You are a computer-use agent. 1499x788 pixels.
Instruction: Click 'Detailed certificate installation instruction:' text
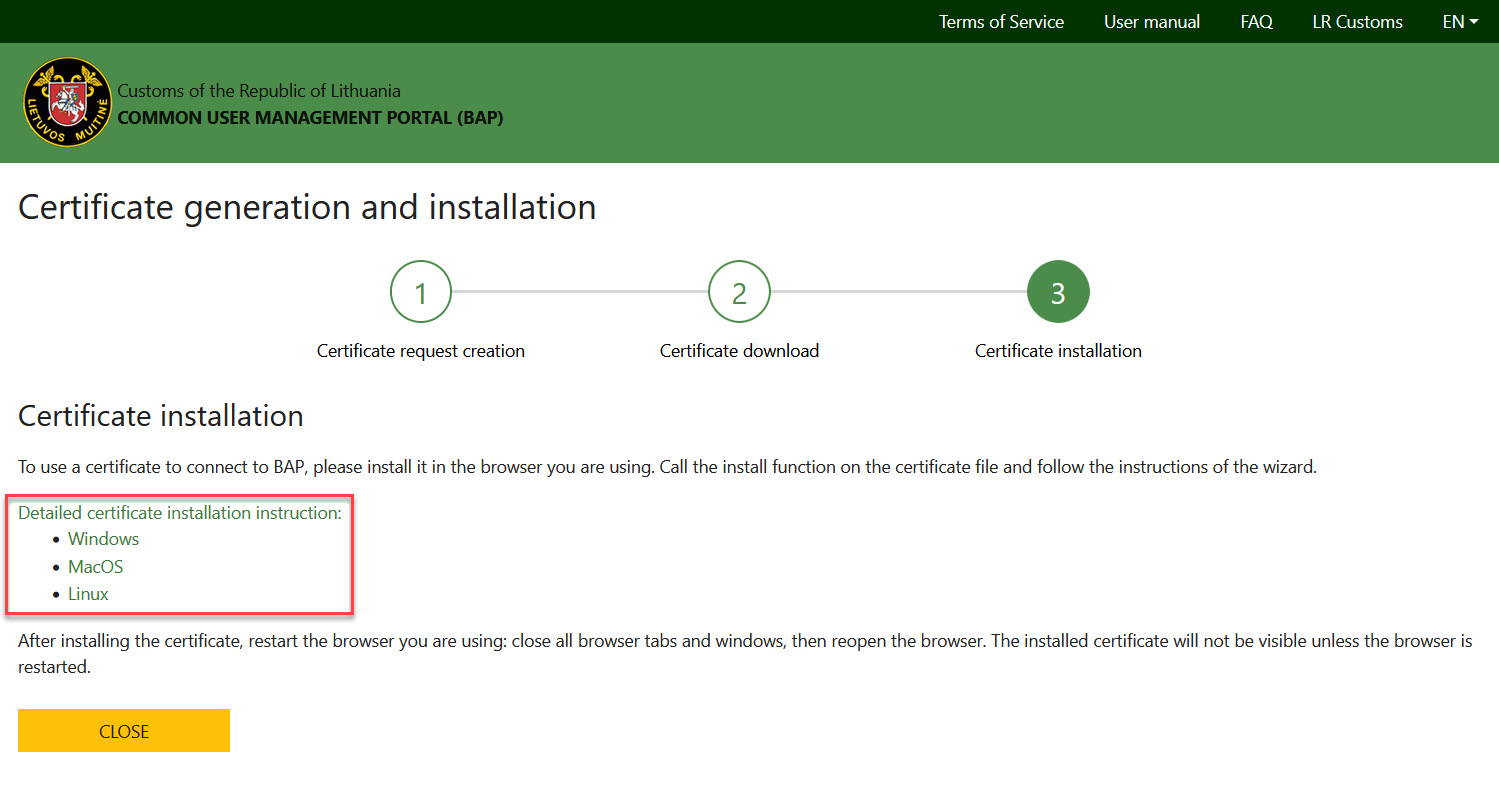pos(180,513)
